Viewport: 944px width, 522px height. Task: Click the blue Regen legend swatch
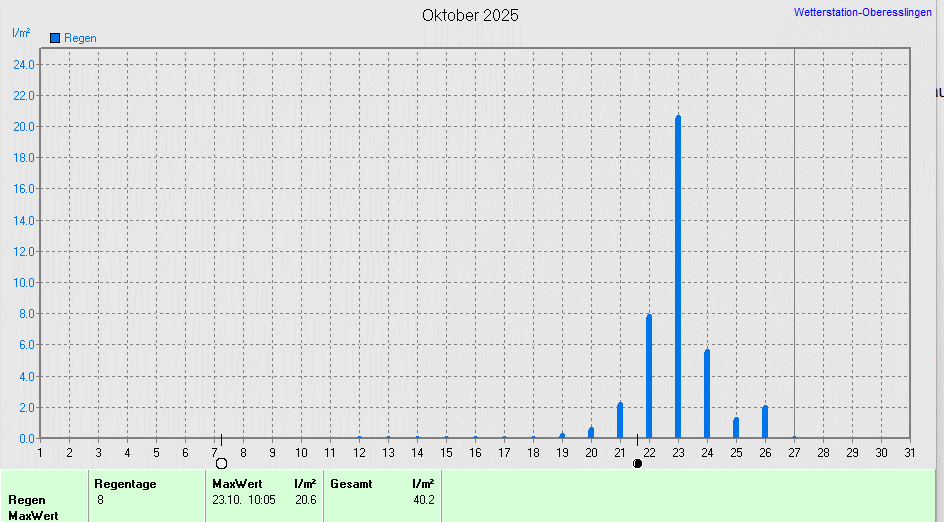tap(55, 37)
